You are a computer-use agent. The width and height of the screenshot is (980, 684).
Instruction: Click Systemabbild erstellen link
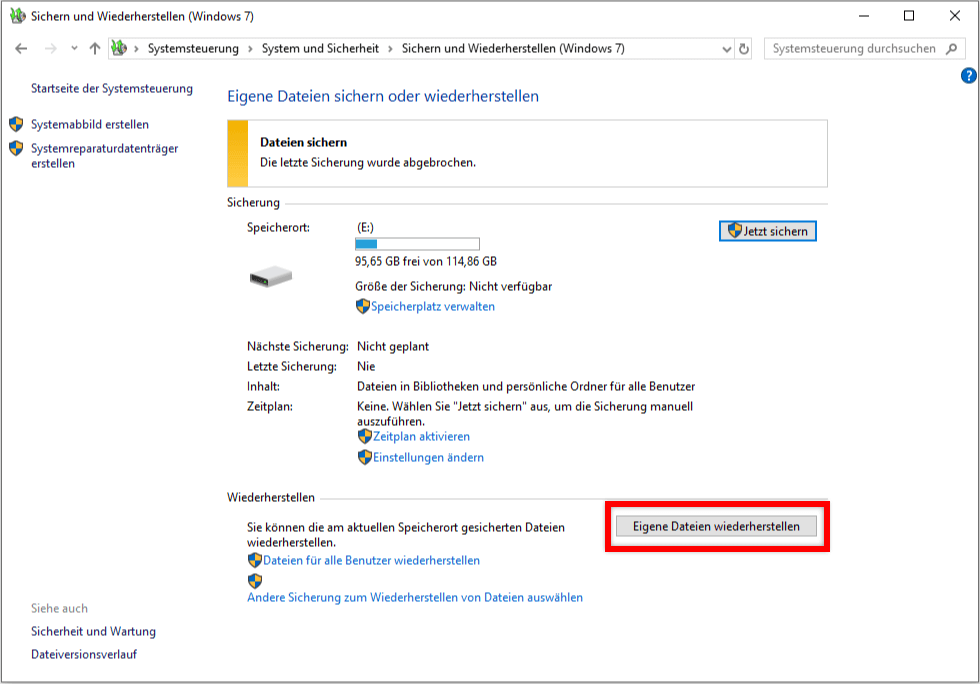point(90,124)
